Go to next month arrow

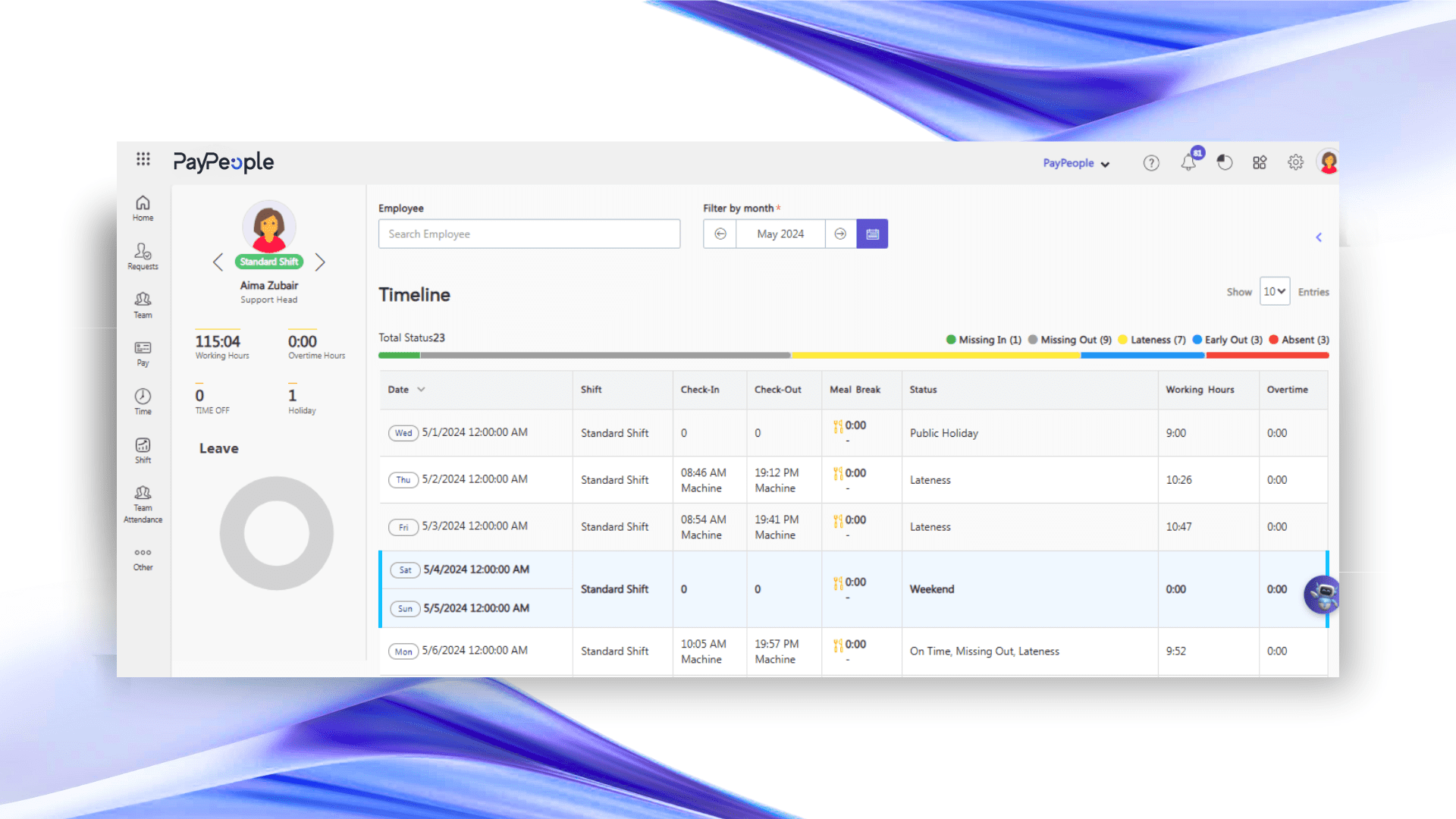[x=840, y=234]
